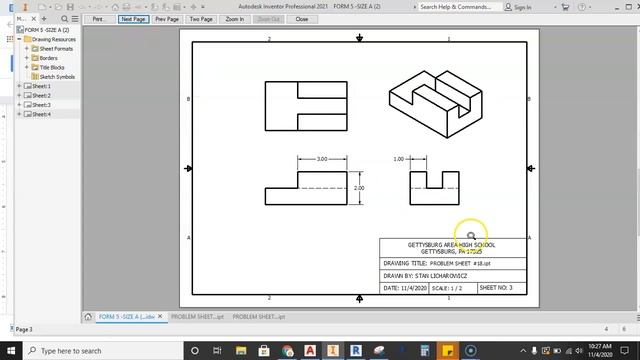Open Revit from taskbar
Viewport: 640px width, 360px height.
356,351
